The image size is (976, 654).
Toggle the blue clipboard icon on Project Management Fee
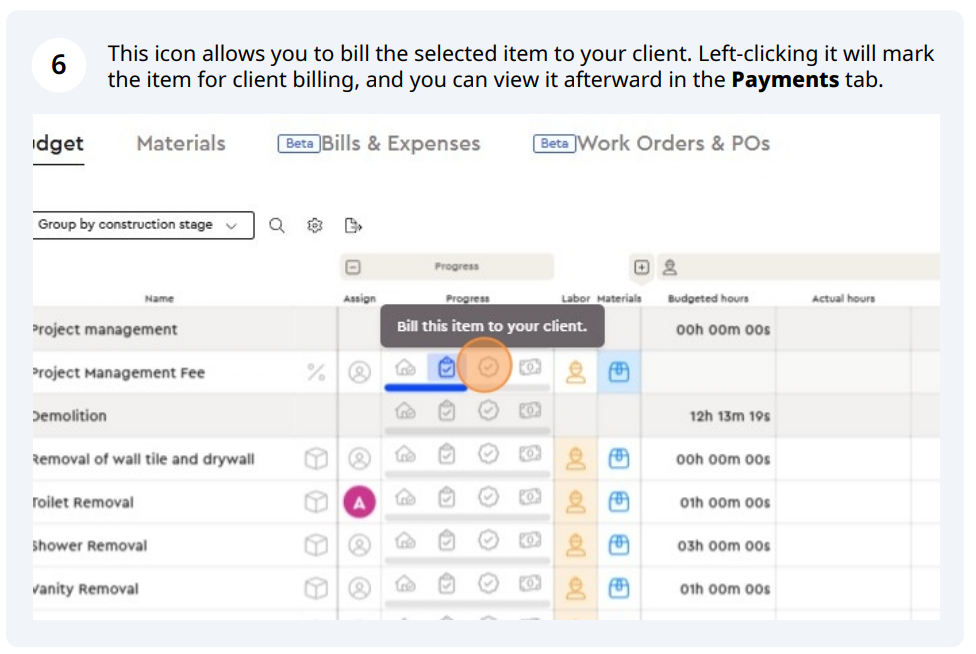click(446, 368)
